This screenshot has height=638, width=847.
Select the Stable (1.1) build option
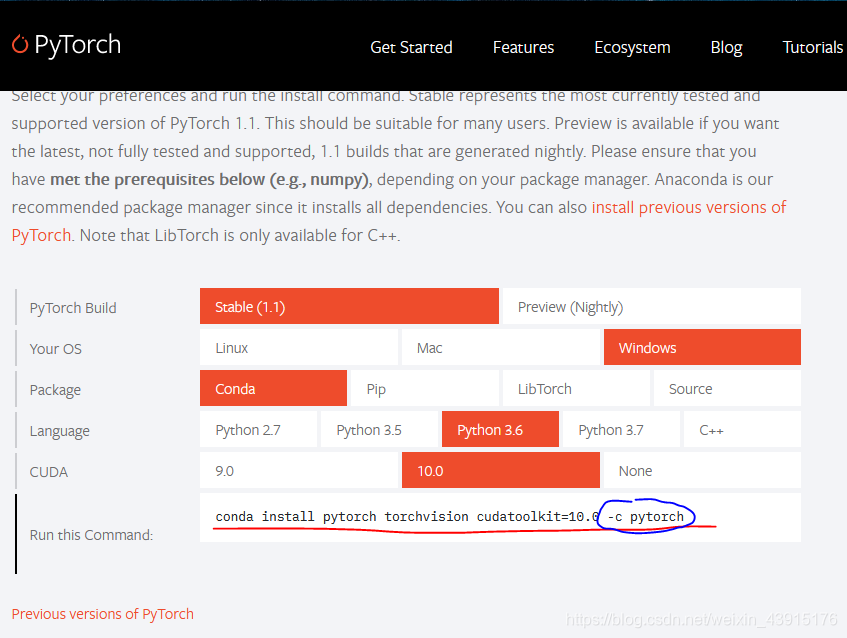coord(349,306)
